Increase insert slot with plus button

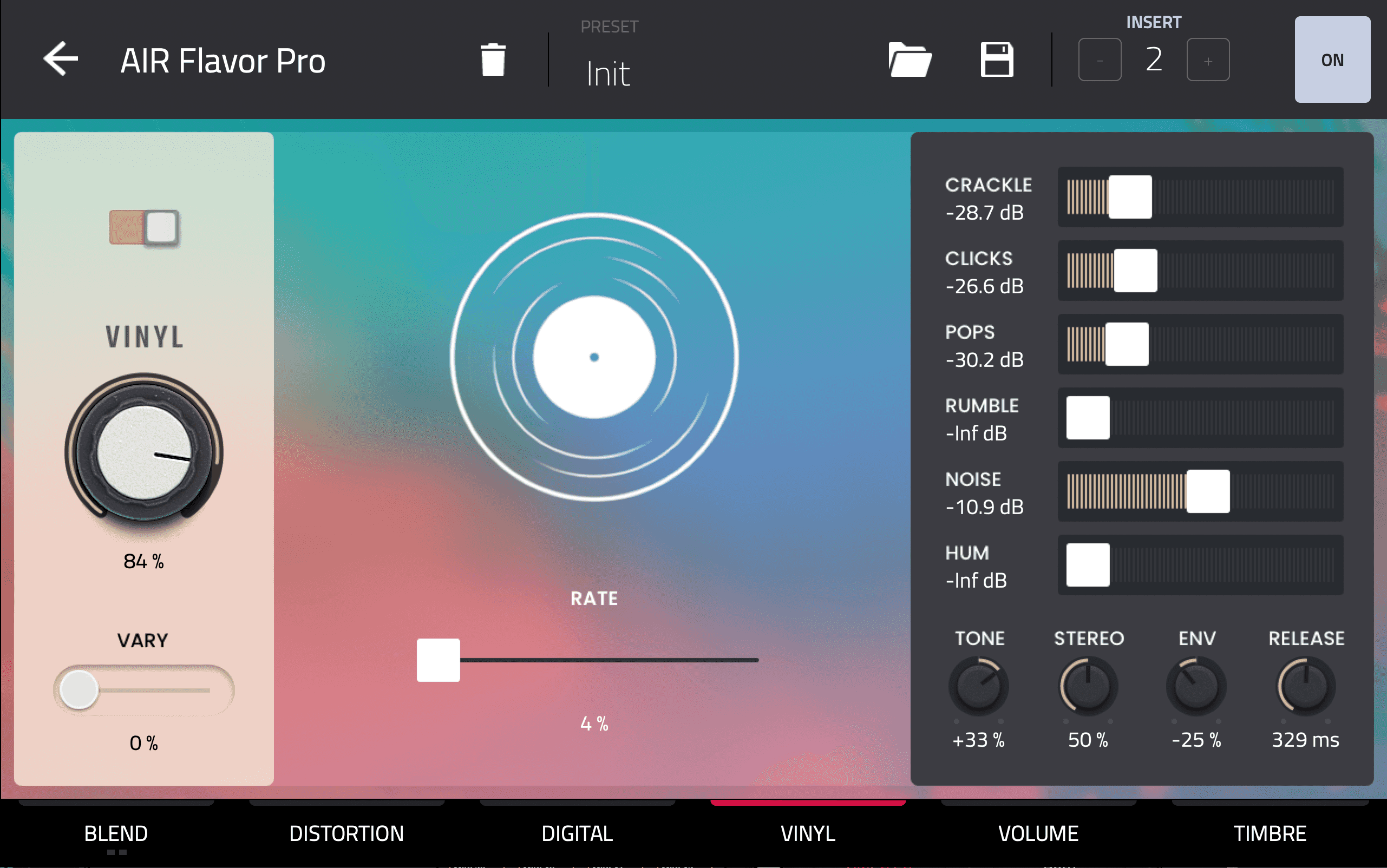click(x=1208, y=60)
